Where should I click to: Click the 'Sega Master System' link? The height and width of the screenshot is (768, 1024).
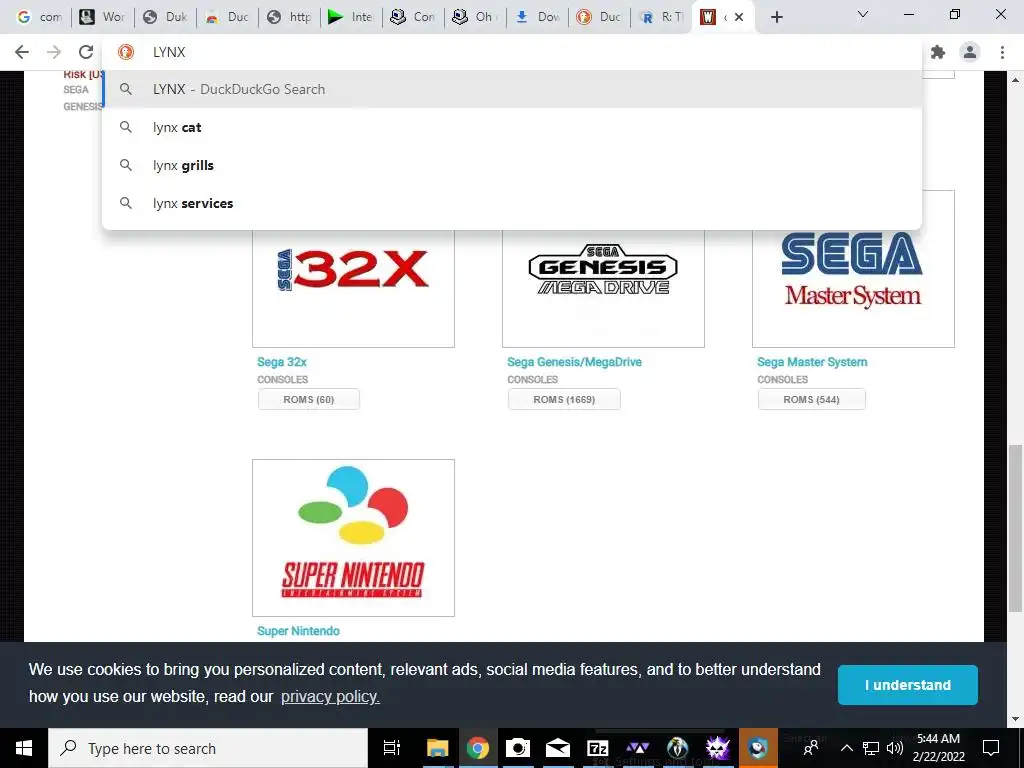812,362
